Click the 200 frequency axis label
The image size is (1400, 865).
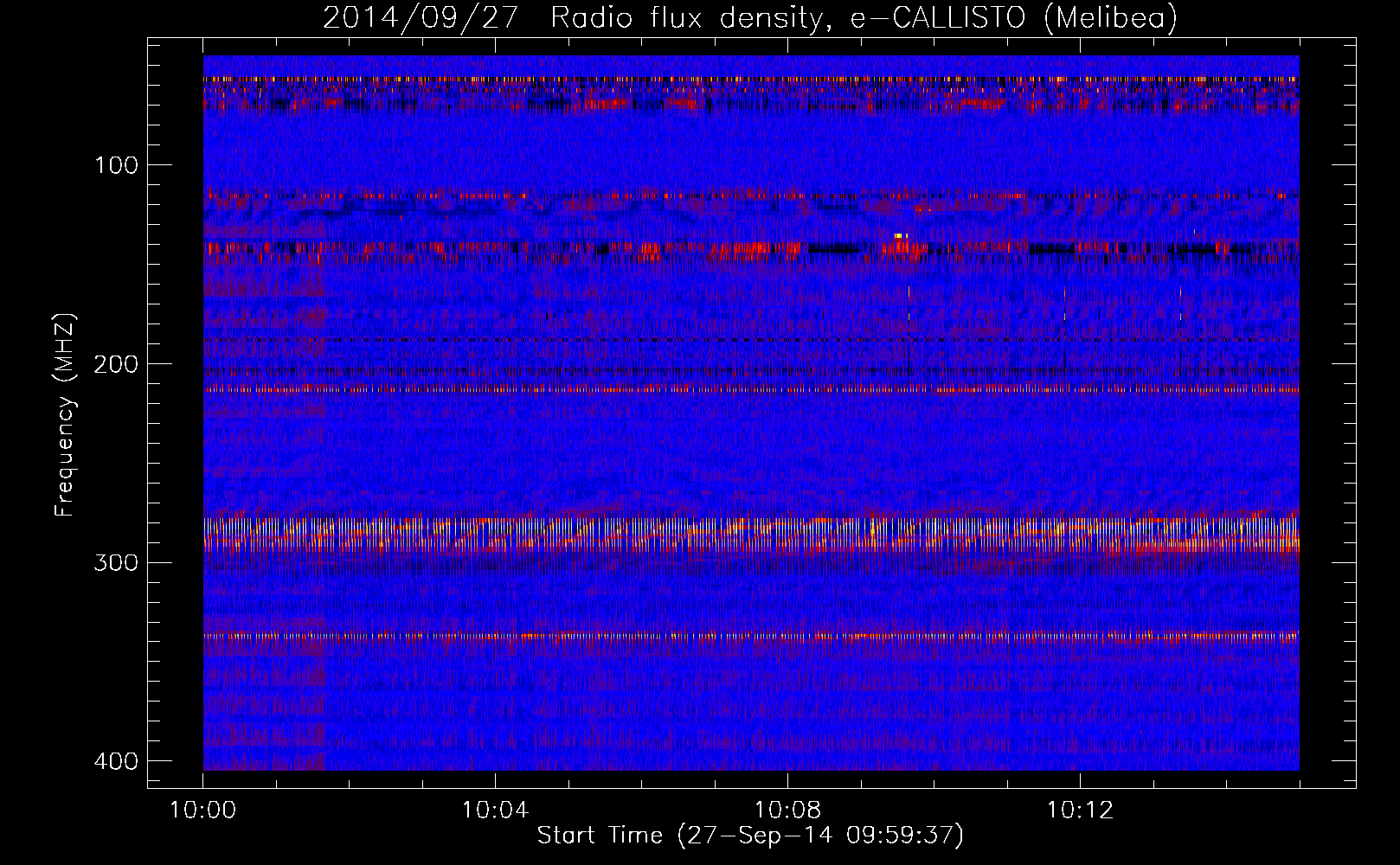[x=116, y=364]
